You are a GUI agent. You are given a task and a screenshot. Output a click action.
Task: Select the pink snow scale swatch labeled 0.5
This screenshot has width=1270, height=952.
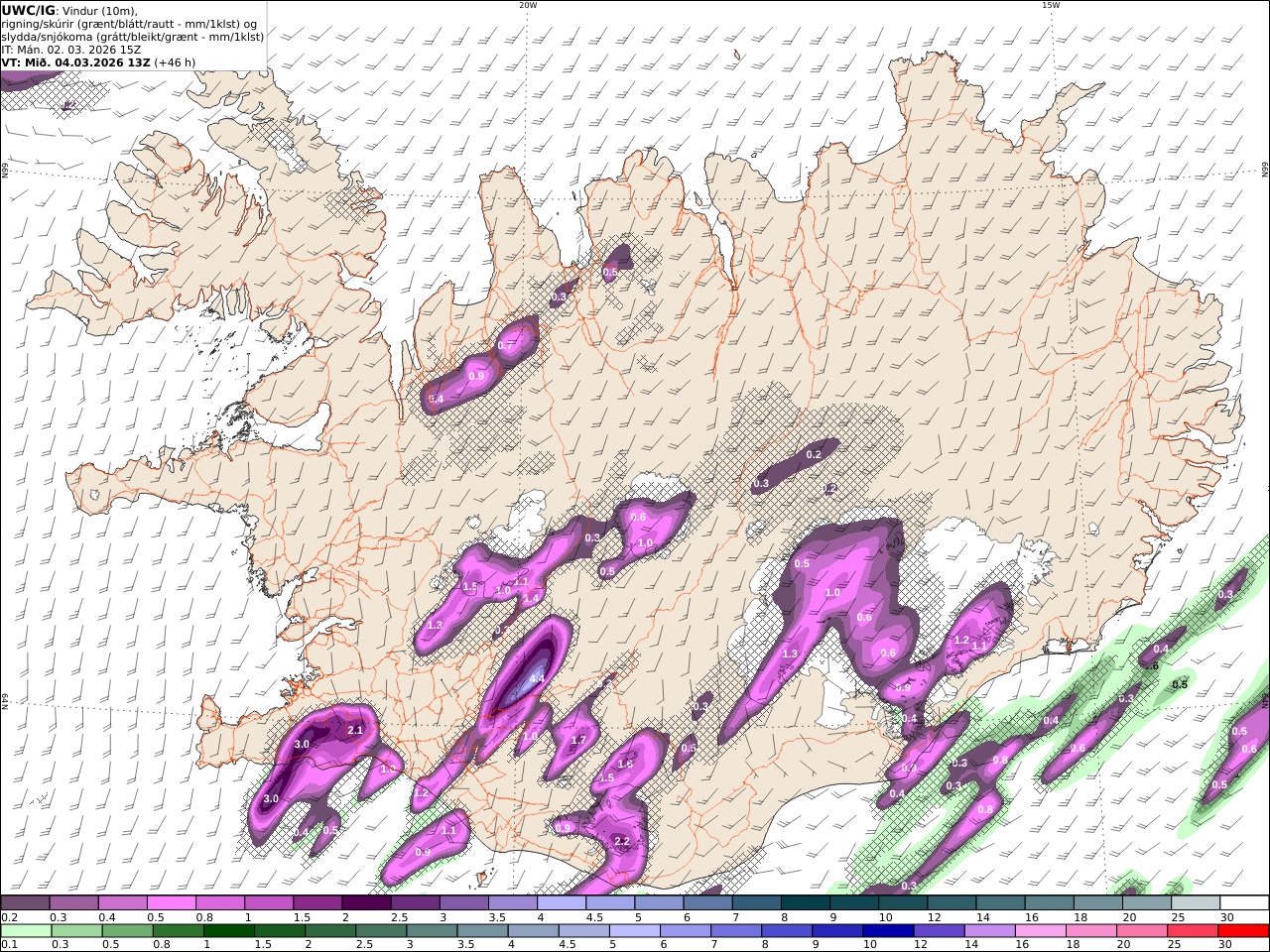[171, 902]
